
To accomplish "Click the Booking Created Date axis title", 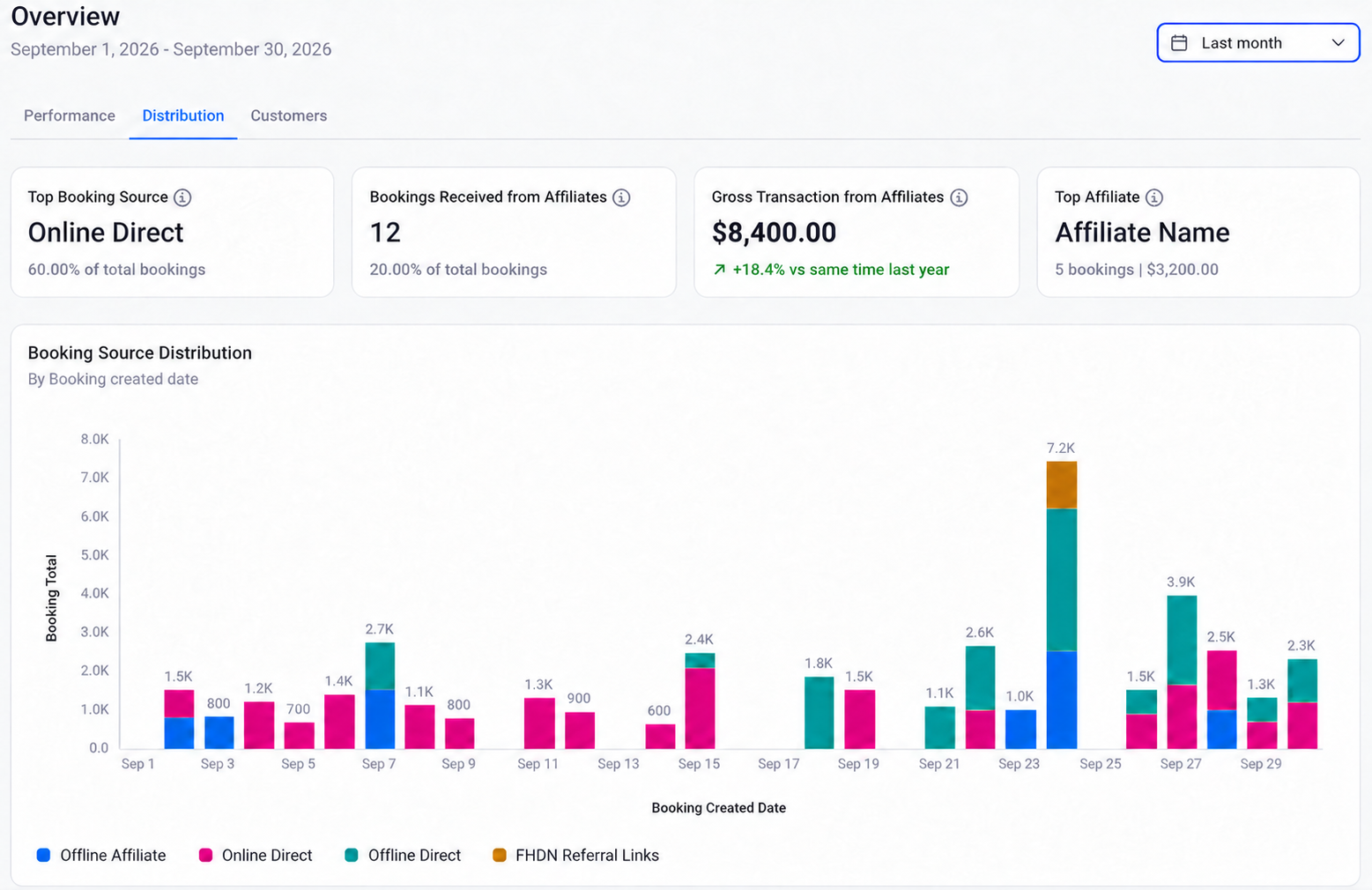I will 719,808.
